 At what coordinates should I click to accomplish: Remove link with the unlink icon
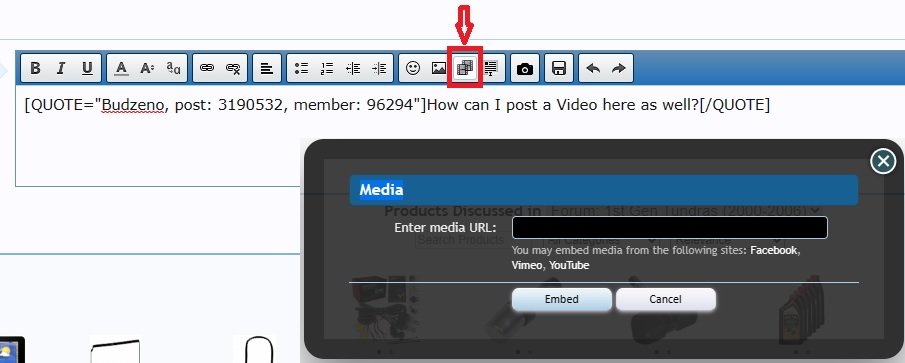tap(233, 69)
